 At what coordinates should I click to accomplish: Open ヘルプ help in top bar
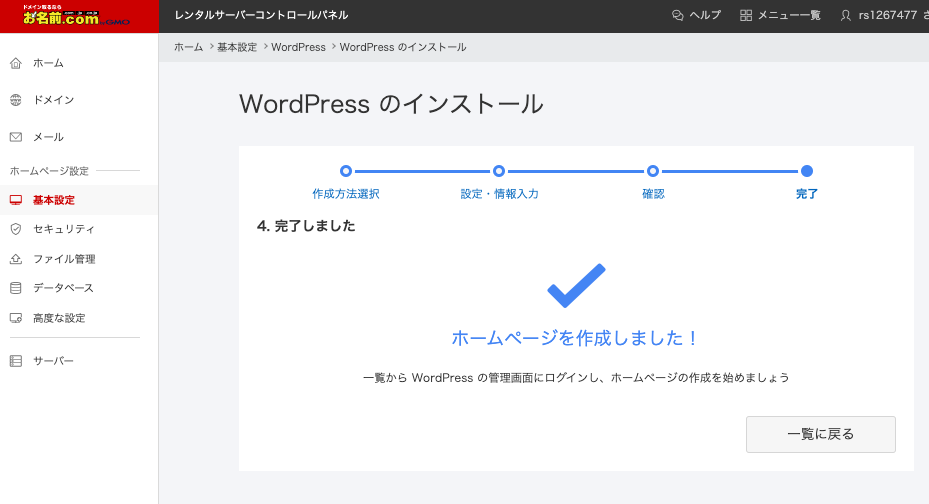coord(696,15)
